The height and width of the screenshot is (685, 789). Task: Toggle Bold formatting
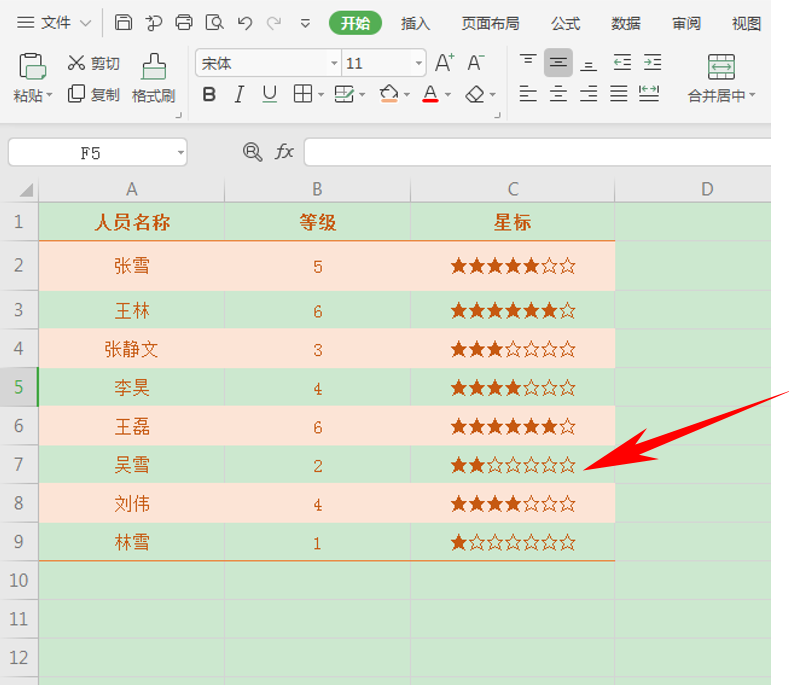tap(209, 94)
